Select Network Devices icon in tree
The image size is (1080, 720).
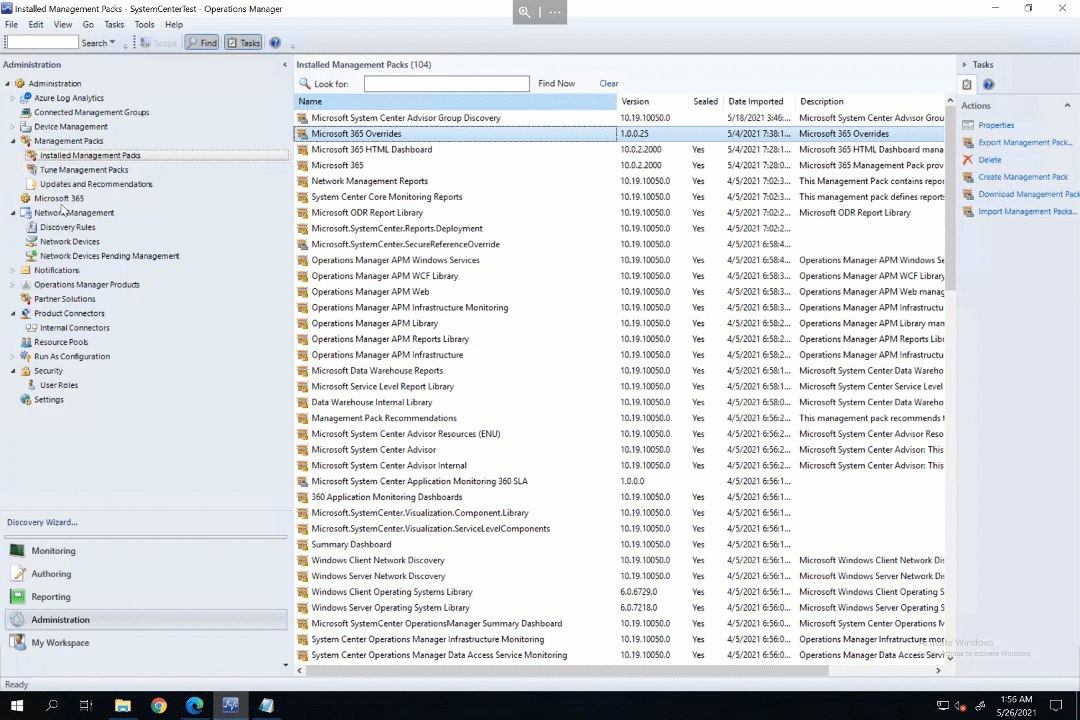pyautogui.click(x=31, y=241)
